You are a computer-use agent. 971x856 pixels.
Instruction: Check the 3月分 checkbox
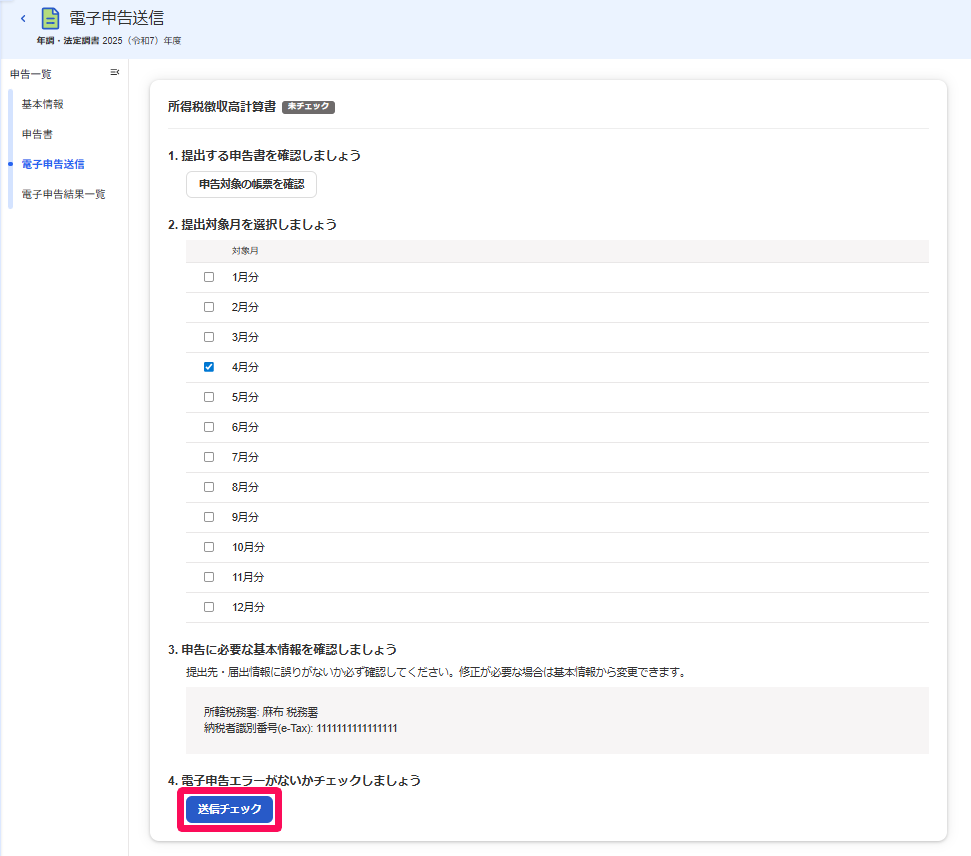click(x=209, y=337)
